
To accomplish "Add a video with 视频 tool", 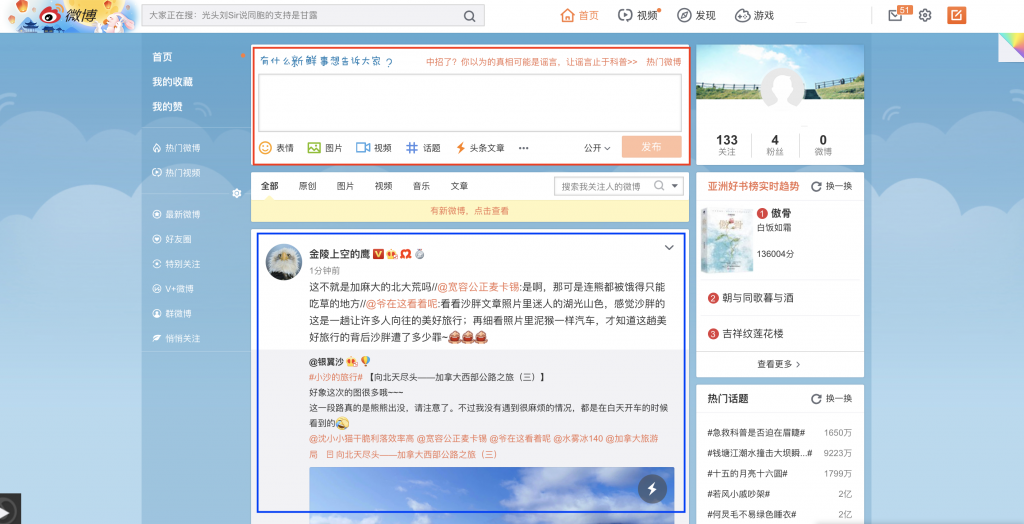I will coord(374,148).
